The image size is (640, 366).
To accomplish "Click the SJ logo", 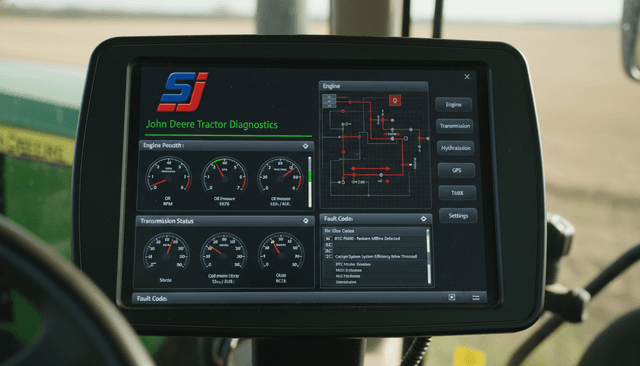I will click(x=182, y=92).
